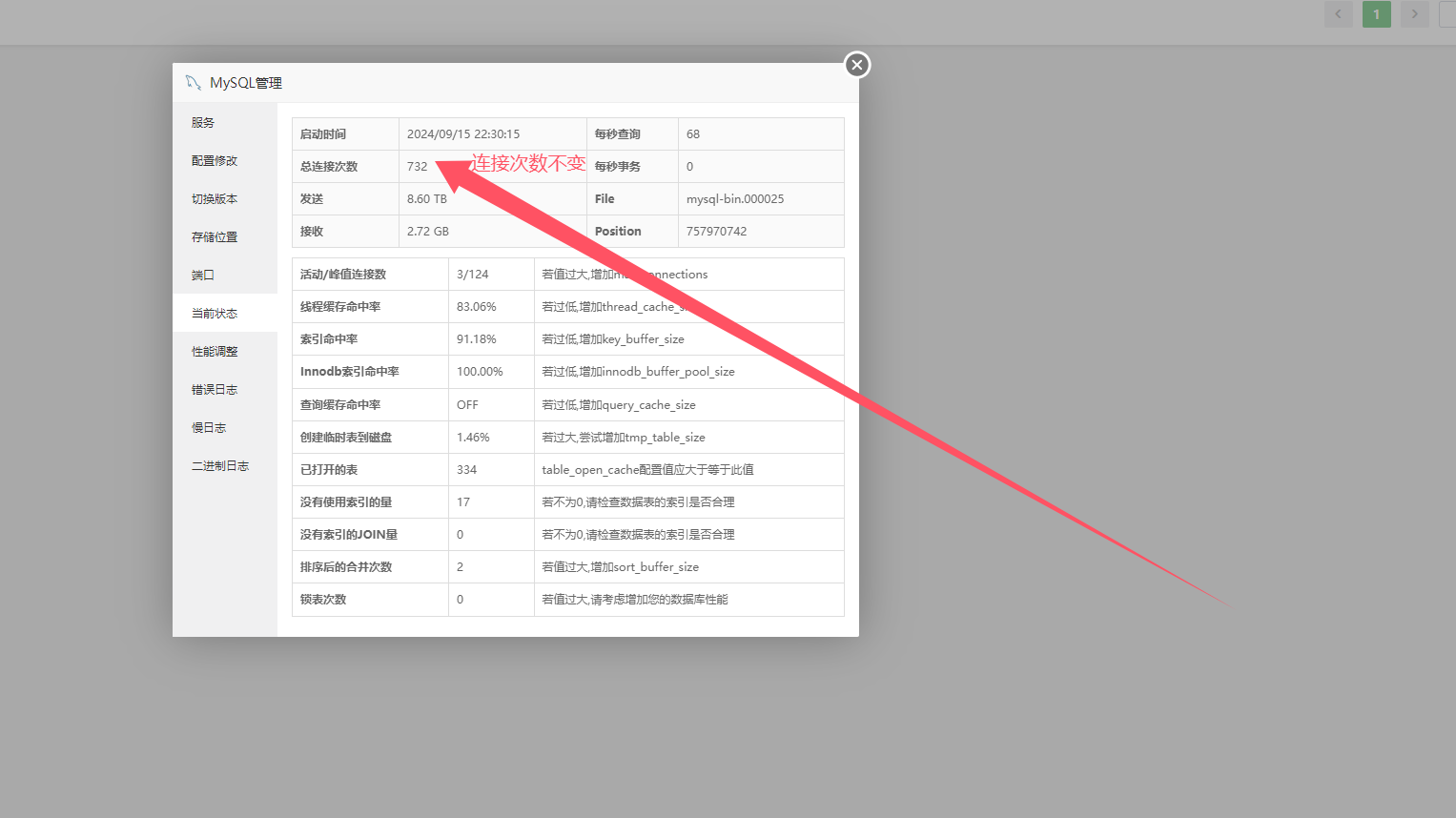
Task: Close the MySQL管理 dialog
Action: (857, 65)
